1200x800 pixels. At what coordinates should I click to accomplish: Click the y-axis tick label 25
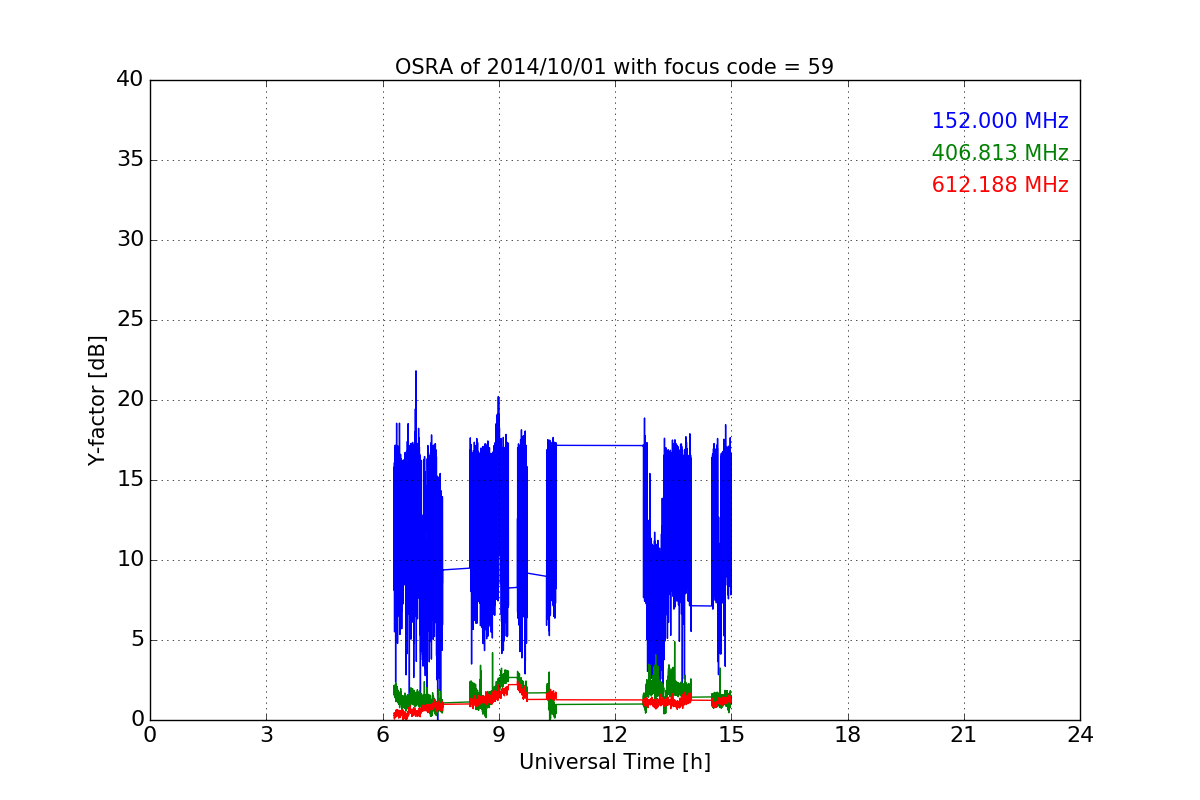pos(130,320)
